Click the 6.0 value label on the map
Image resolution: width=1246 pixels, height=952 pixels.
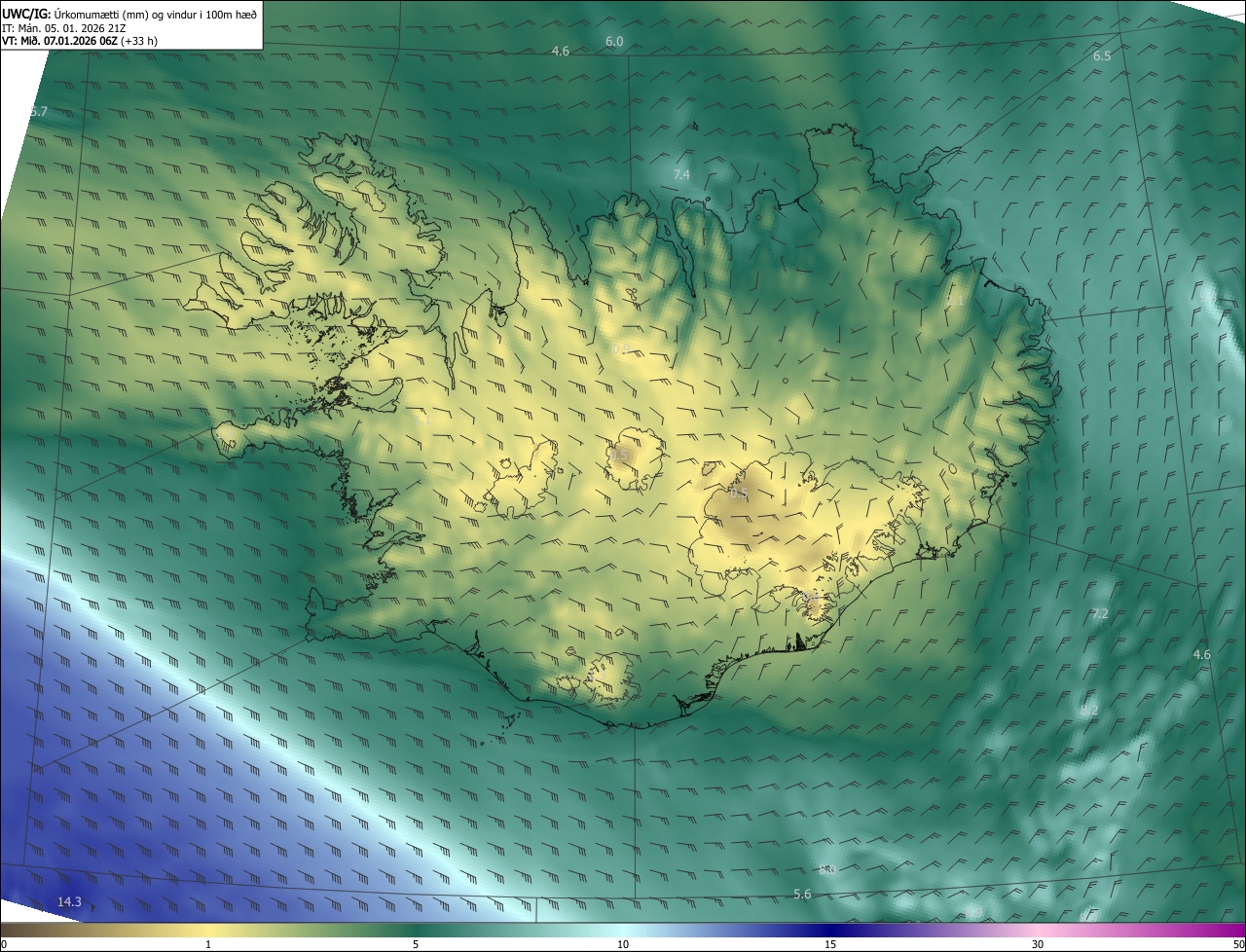coord(614,41)
